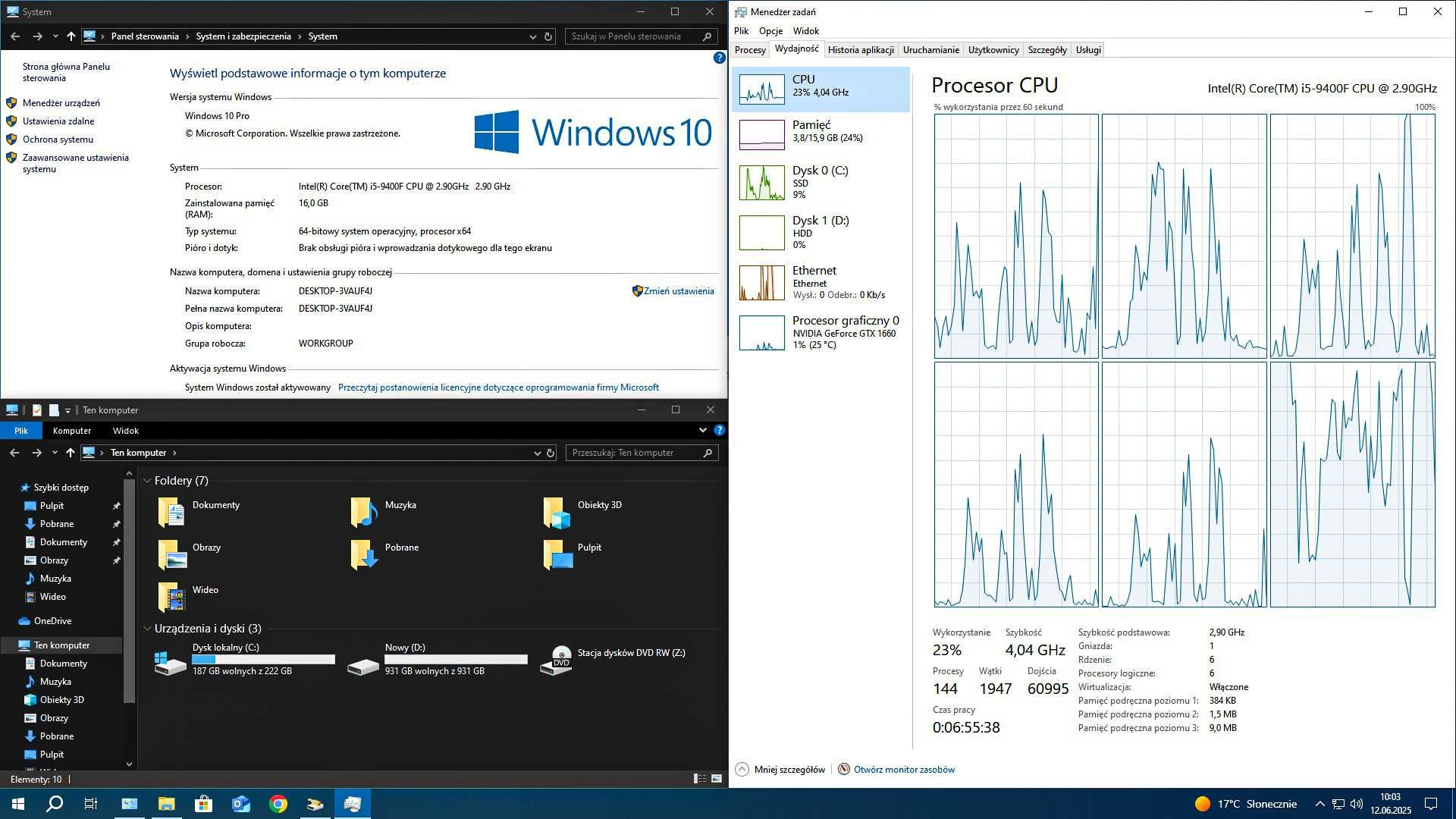Click the Szukaj w Panelu sterowania field

pos(641,36)
